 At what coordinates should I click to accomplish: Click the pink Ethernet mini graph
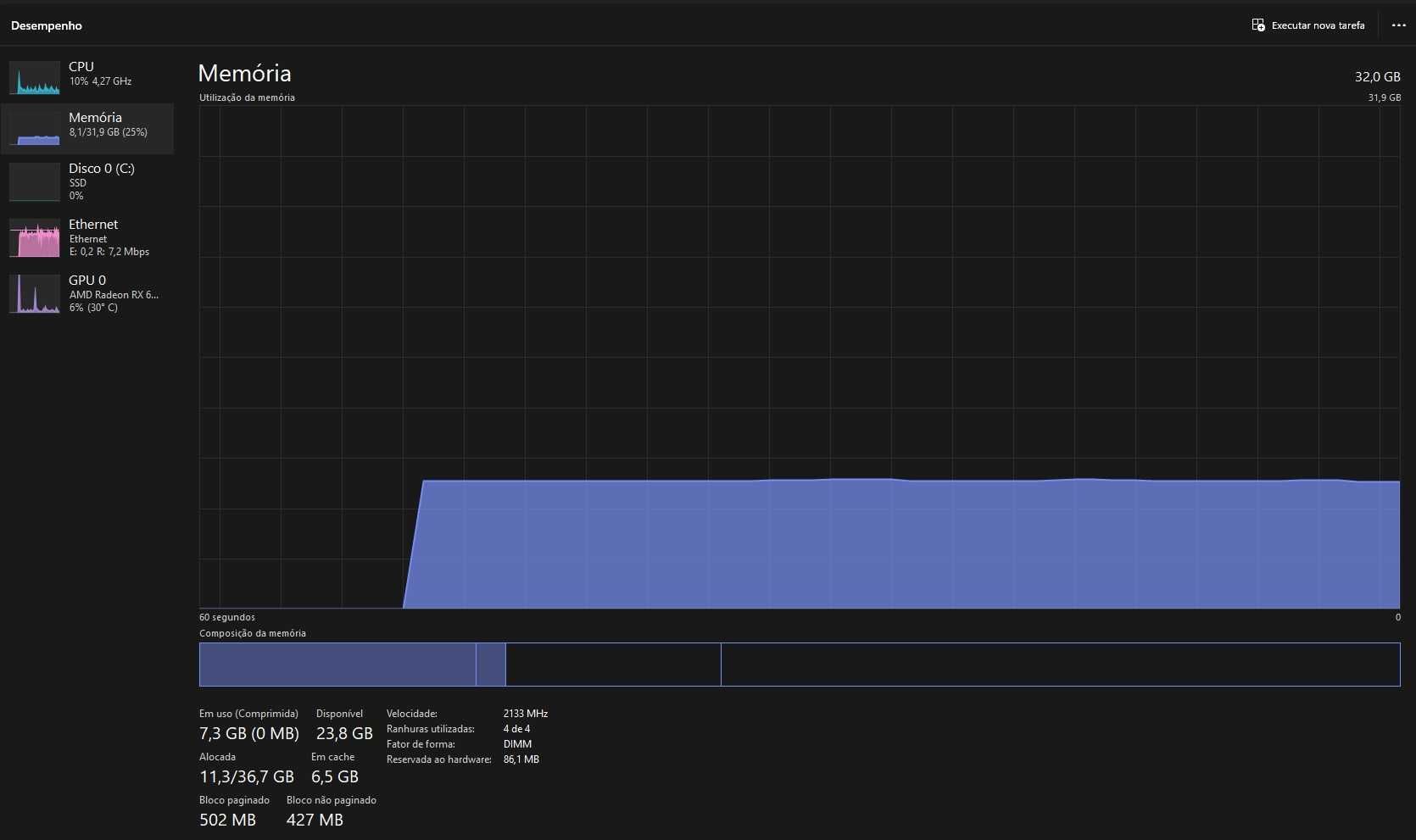pos(35,238)
